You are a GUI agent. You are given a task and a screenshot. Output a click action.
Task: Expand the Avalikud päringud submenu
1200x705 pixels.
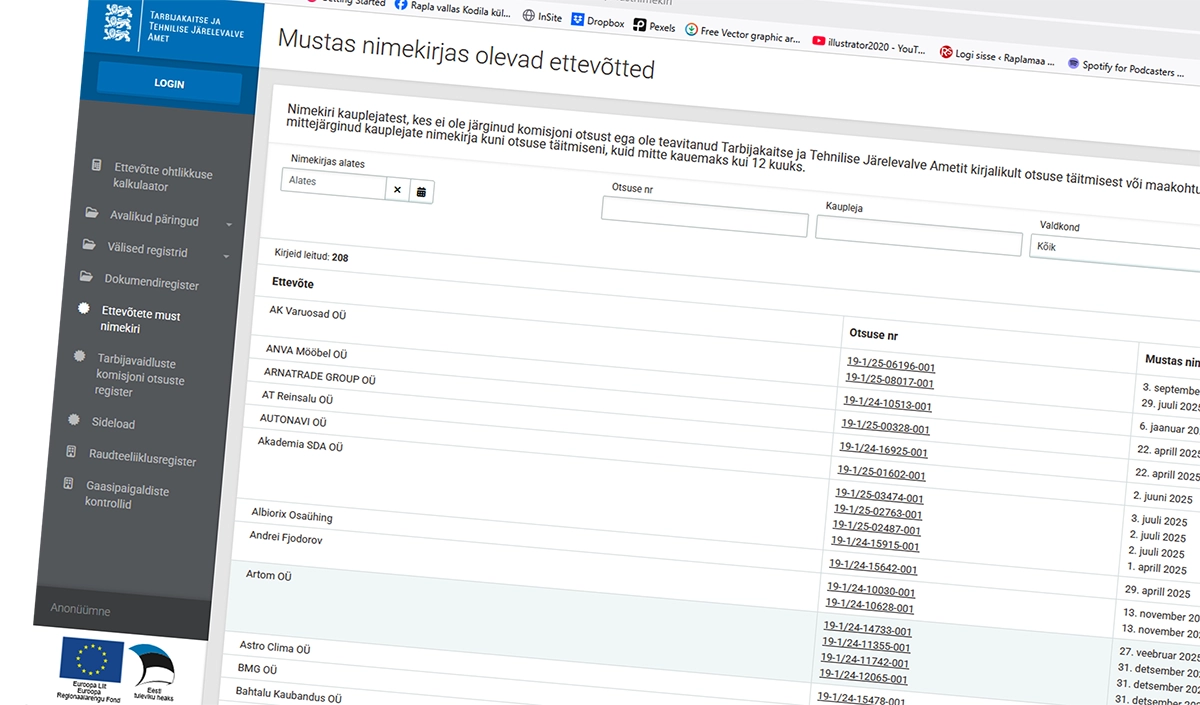(229, 224)
